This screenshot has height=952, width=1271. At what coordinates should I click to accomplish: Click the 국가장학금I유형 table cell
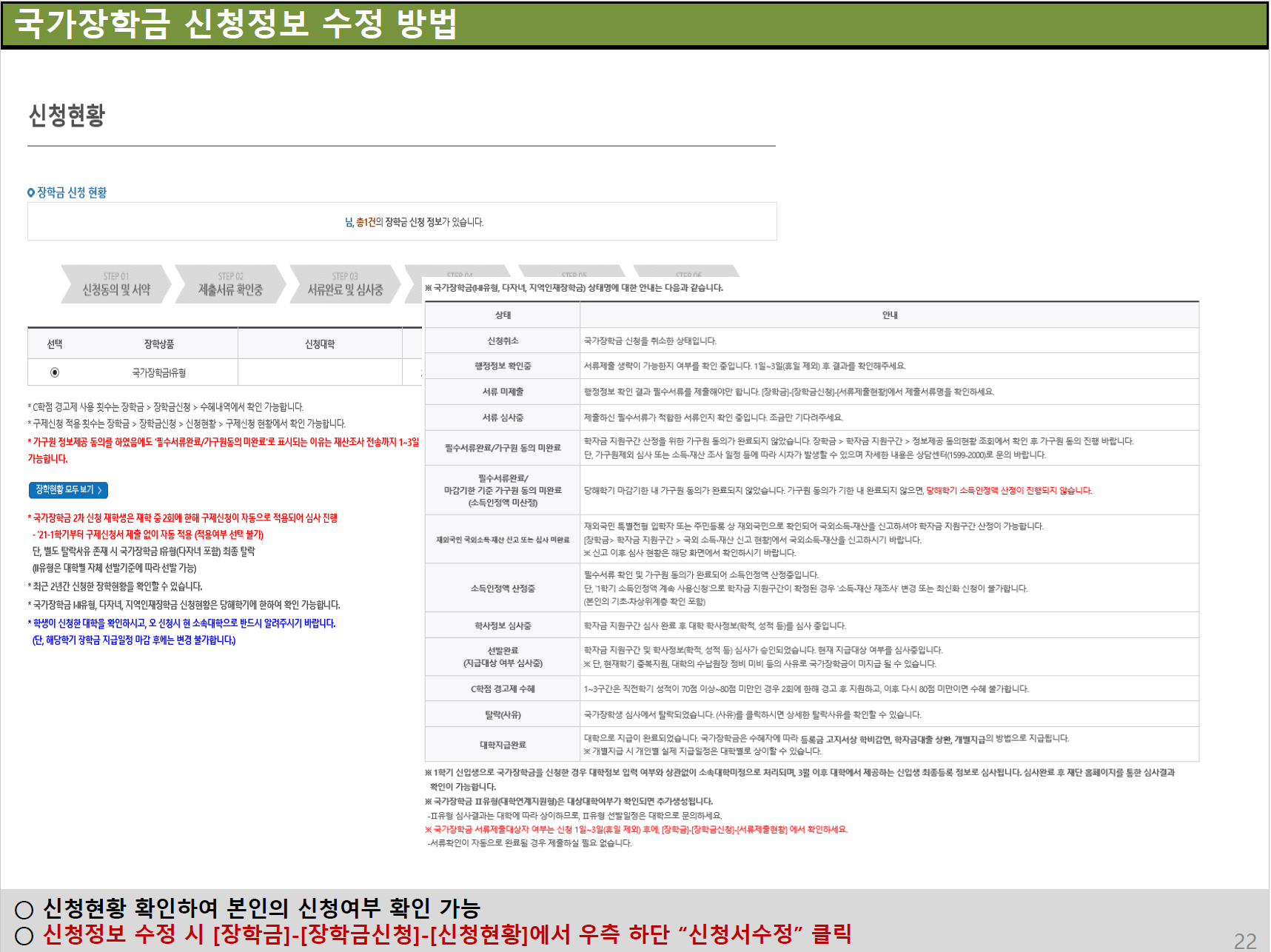159,372
